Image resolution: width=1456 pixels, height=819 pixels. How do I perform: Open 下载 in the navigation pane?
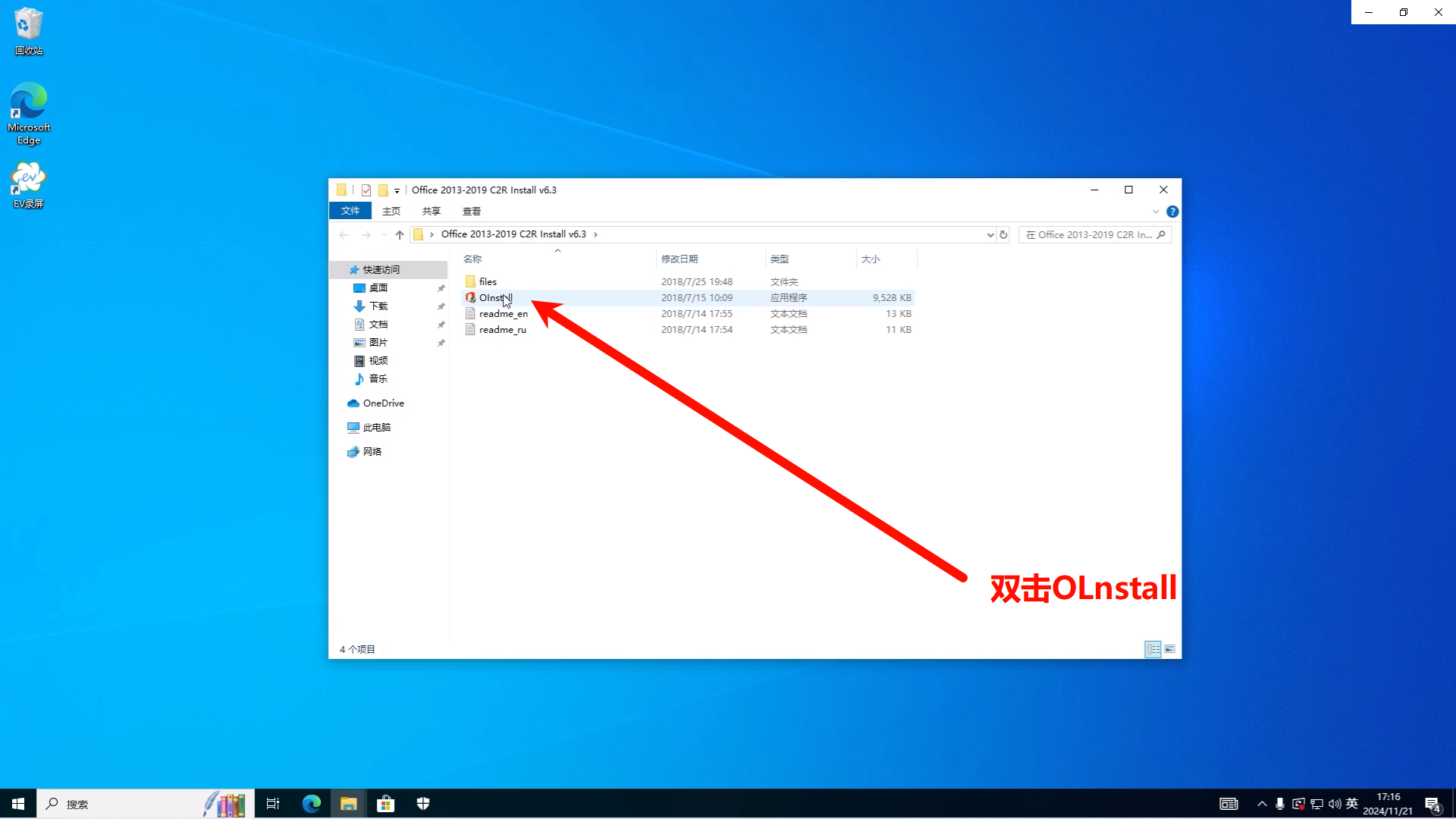pyautogui.click(x=378, y=306)
